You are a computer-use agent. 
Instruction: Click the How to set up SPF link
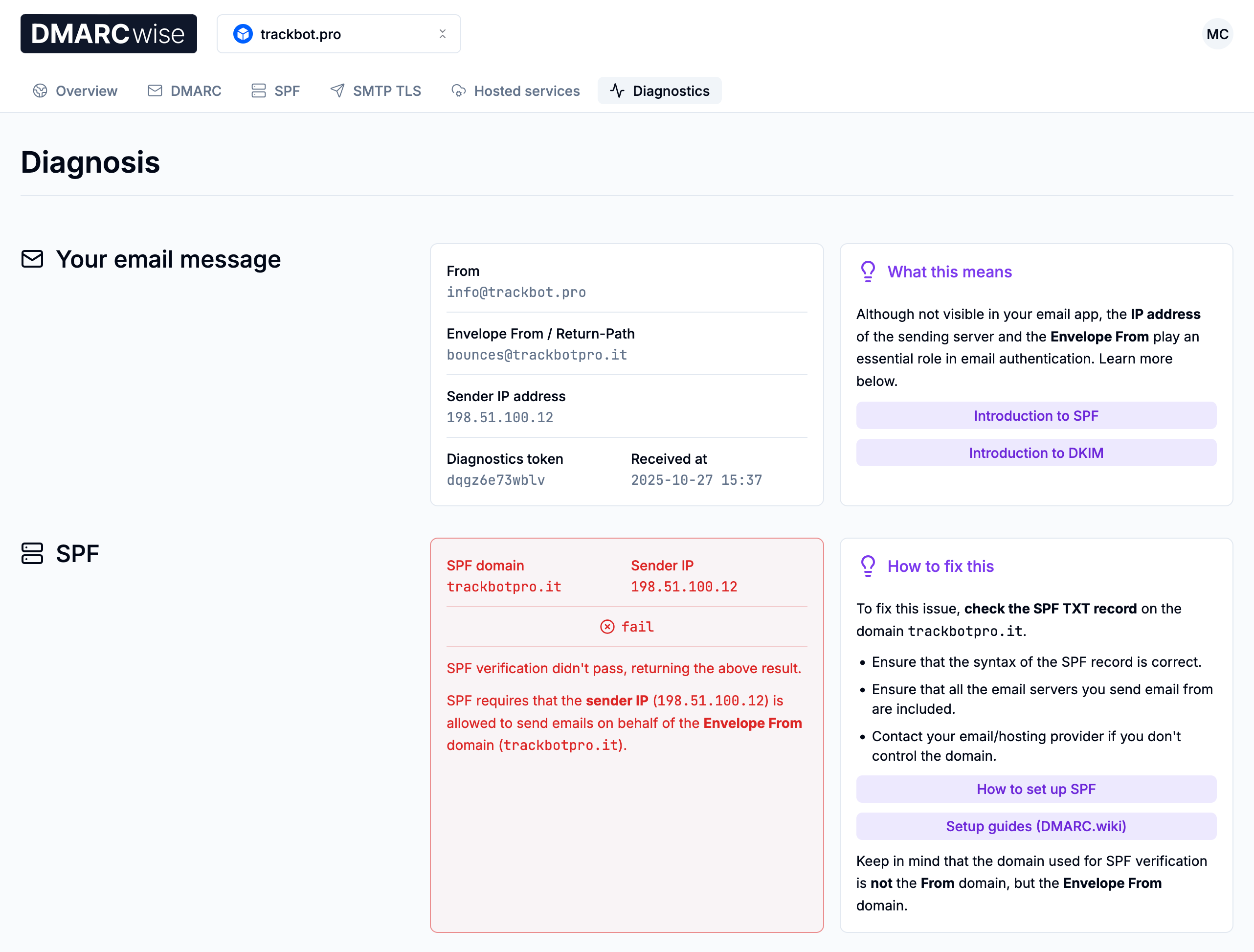click(x=1035, y=789)
